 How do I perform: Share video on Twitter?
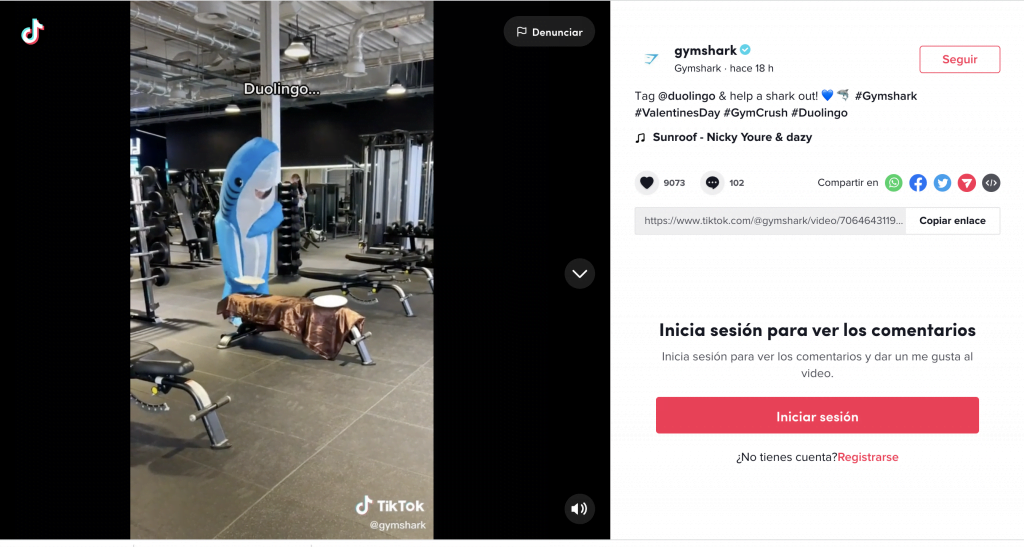[x=942, y=183]
